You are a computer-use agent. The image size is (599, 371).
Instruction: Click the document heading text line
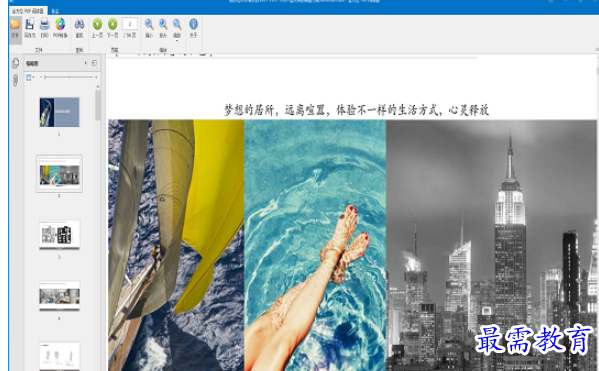coord(356,110)
